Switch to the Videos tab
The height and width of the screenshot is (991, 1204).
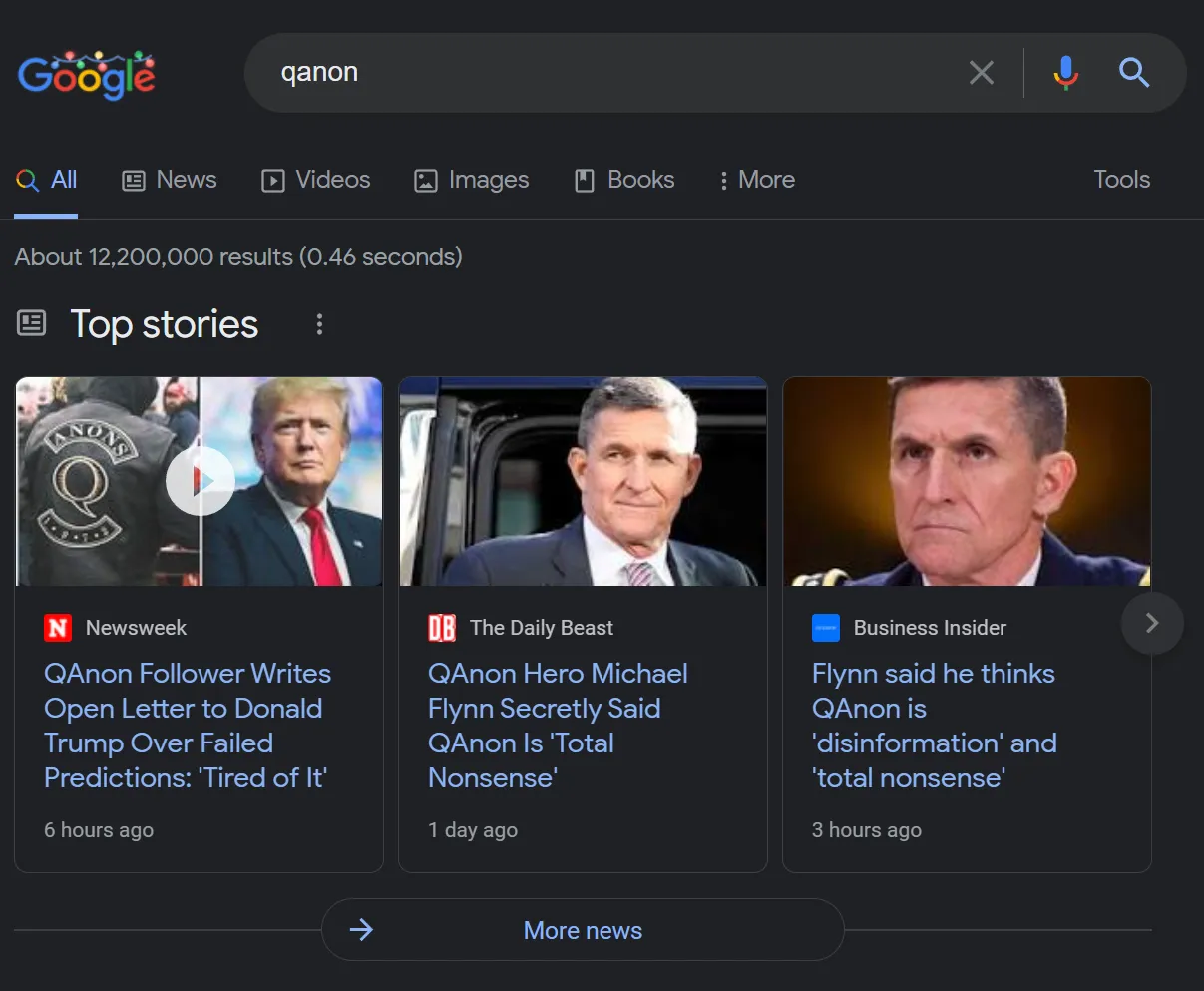pyautogui.click(x=315, y=180)
